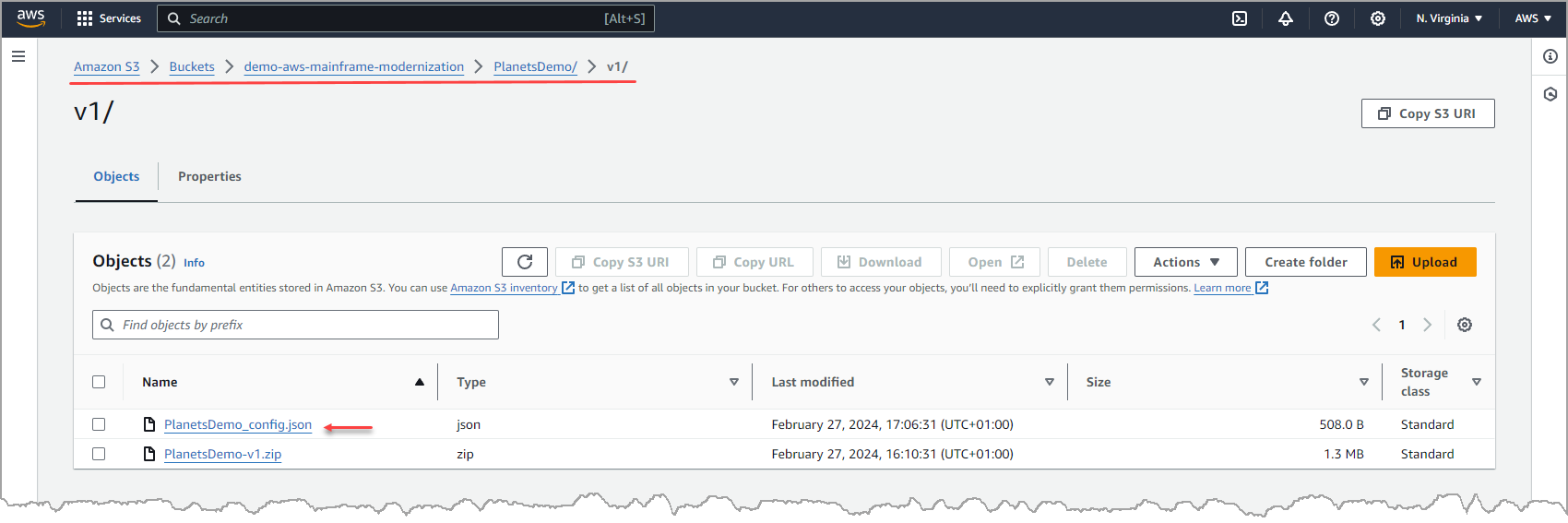The height and width of the screenshot is (523, 1568).
Task: Click Copy S3 URI in objects toolbar
Action: pos(622,262)
